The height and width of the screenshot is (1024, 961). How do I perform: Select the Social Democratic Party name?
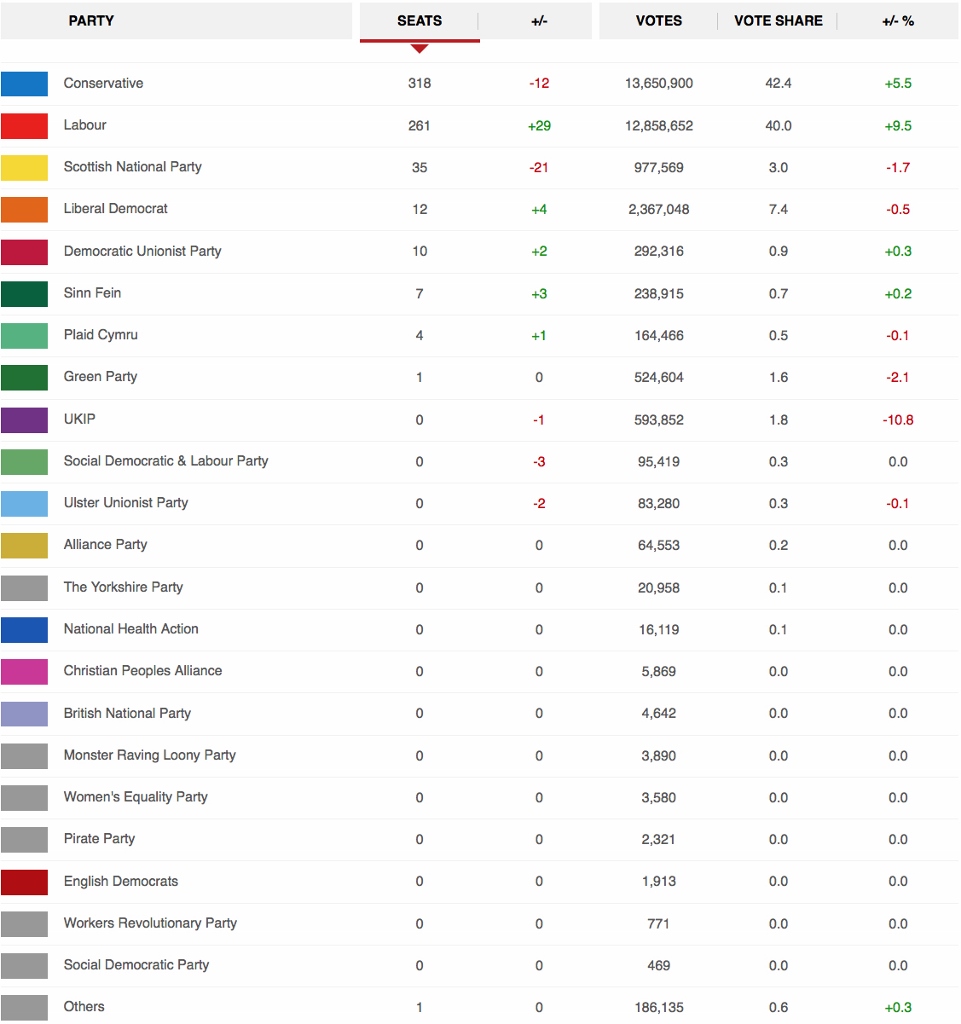(136, 965)
